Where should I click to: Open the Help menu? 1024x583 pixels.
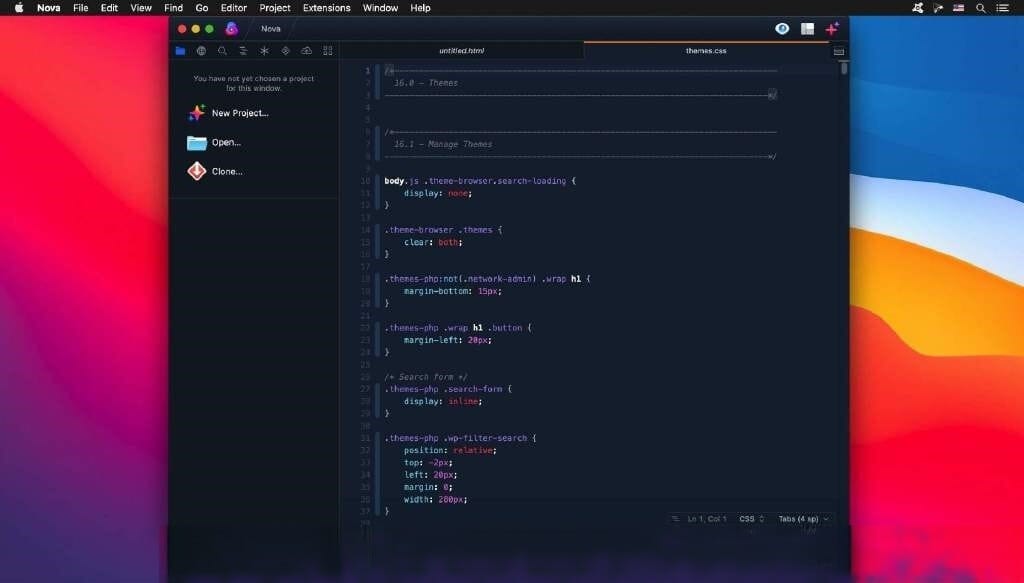point(420,8)
